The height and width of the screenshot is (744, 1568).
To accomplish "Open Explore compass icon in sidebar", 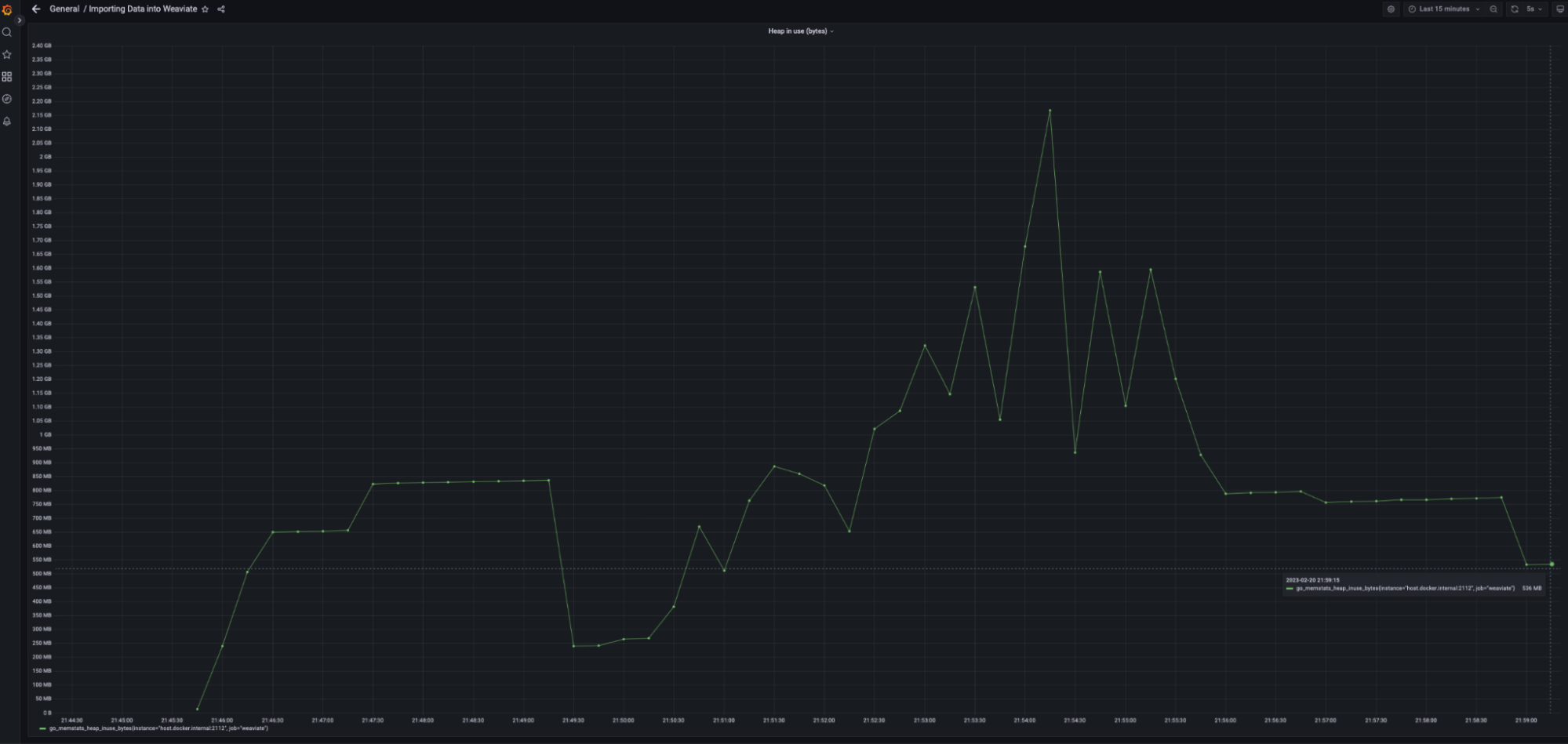I will (x=7, y=99).
